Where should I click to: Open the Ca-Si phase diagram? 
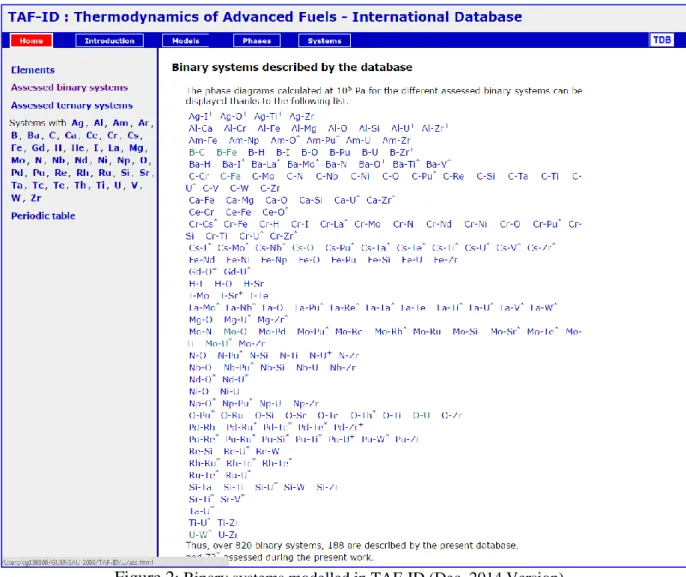311,200
